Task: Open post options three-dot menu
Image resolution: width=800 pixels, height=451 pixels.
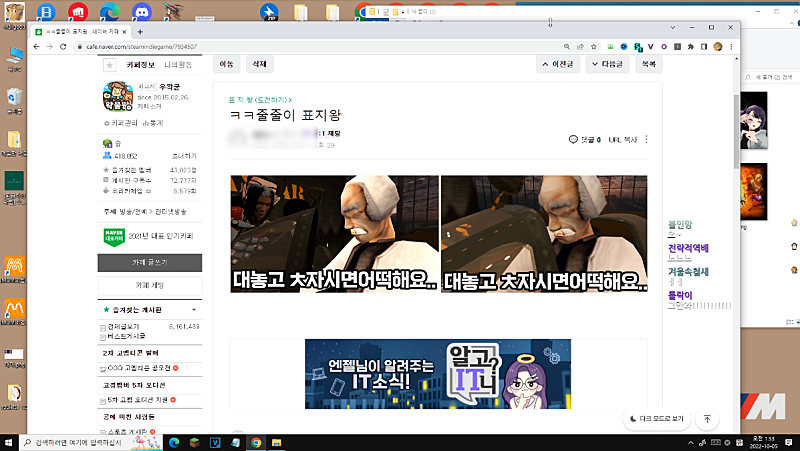Action: (x=646, y=139)
